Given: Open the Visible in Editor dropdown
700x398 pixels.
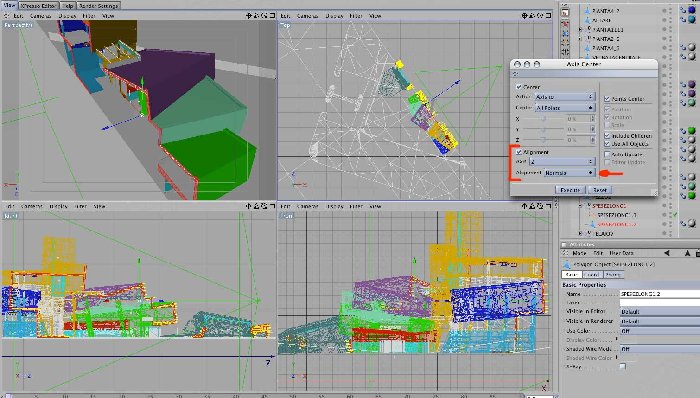Looking at the screenshot, I should [660, 311].
